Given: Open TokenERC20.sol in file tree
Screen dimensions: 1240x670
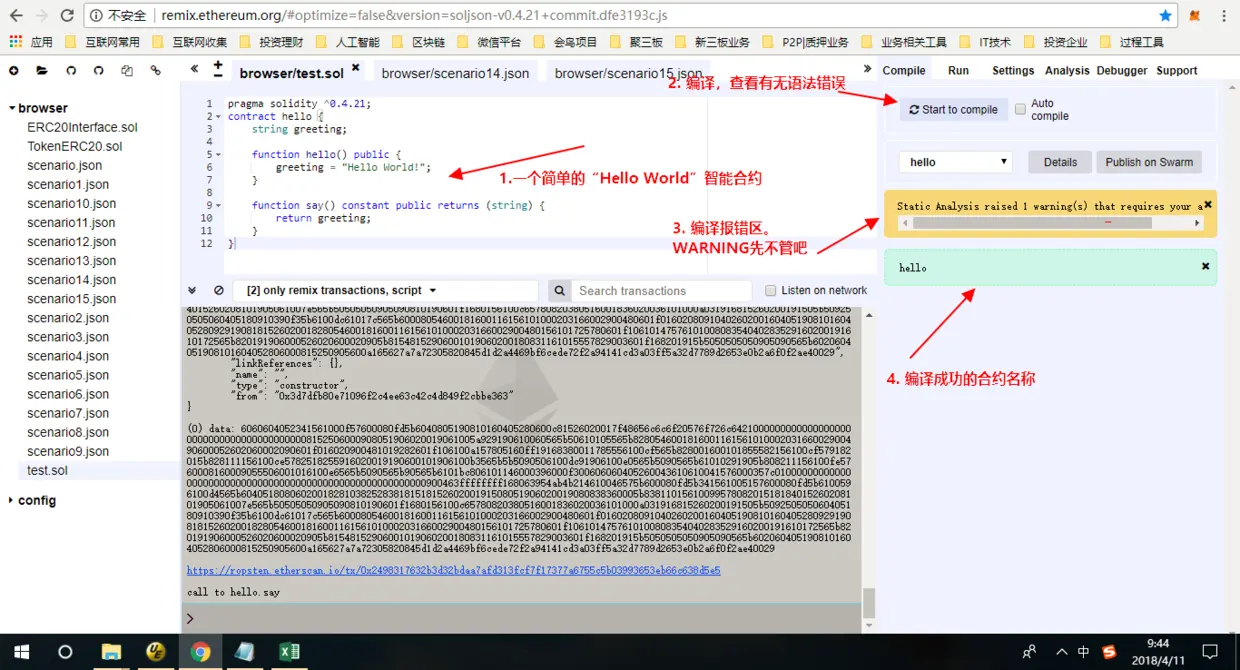Looking at the screenshot, I should (75, 147).
